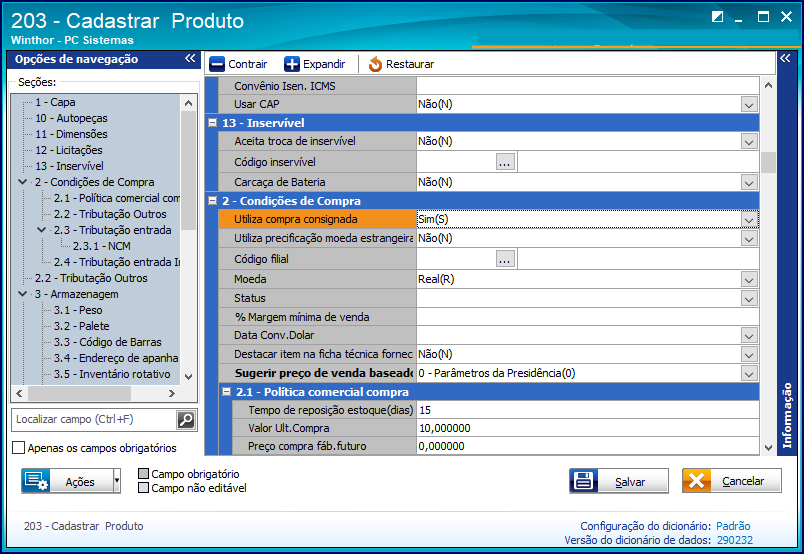The height and width of the screenshot is (554, 804).
Task: Open the Usar CAP dropdown
Action: tap(749, 105)
